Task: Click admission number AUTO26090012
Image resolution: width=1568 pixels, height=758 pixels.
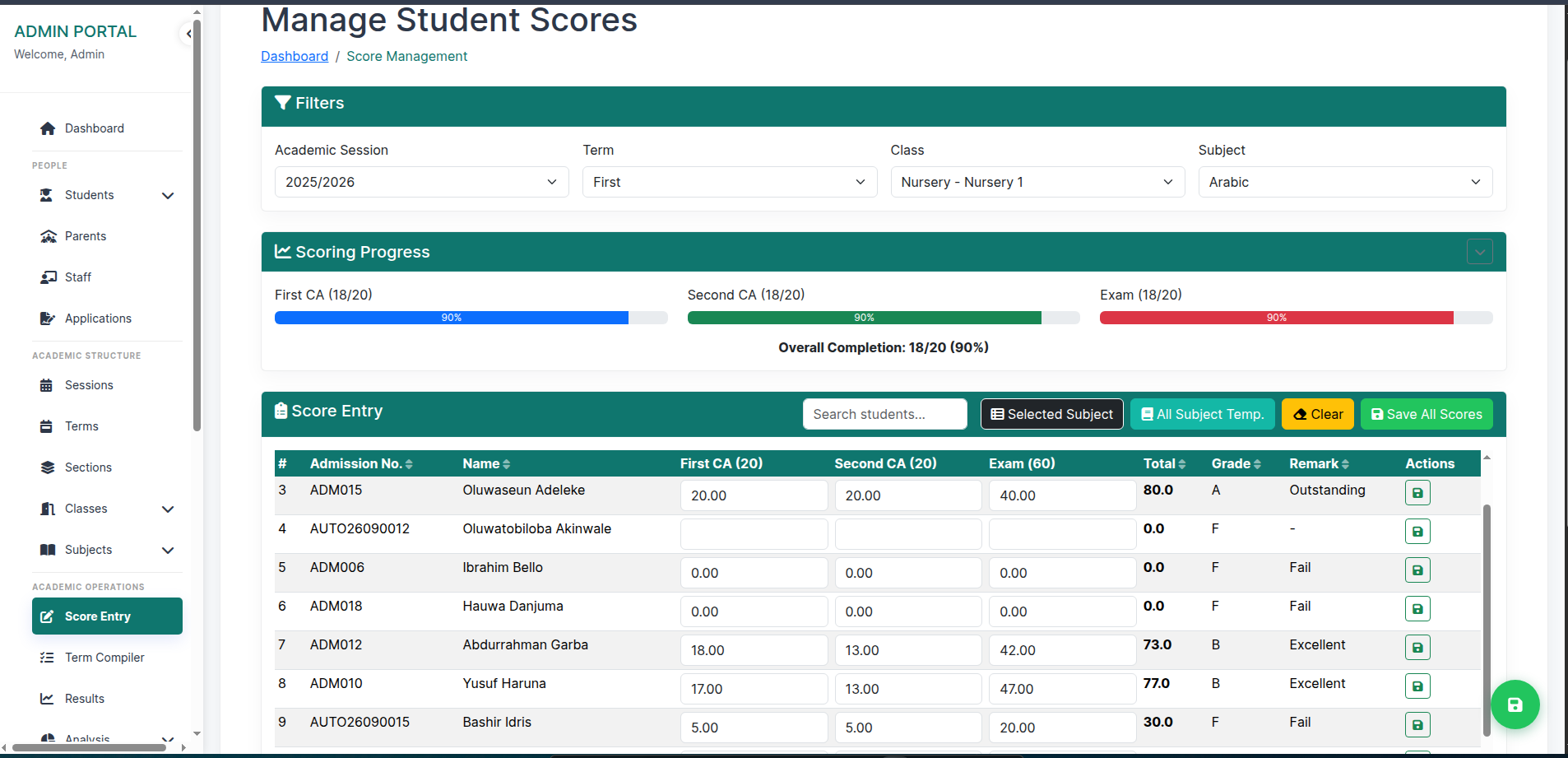Action: 360,528
